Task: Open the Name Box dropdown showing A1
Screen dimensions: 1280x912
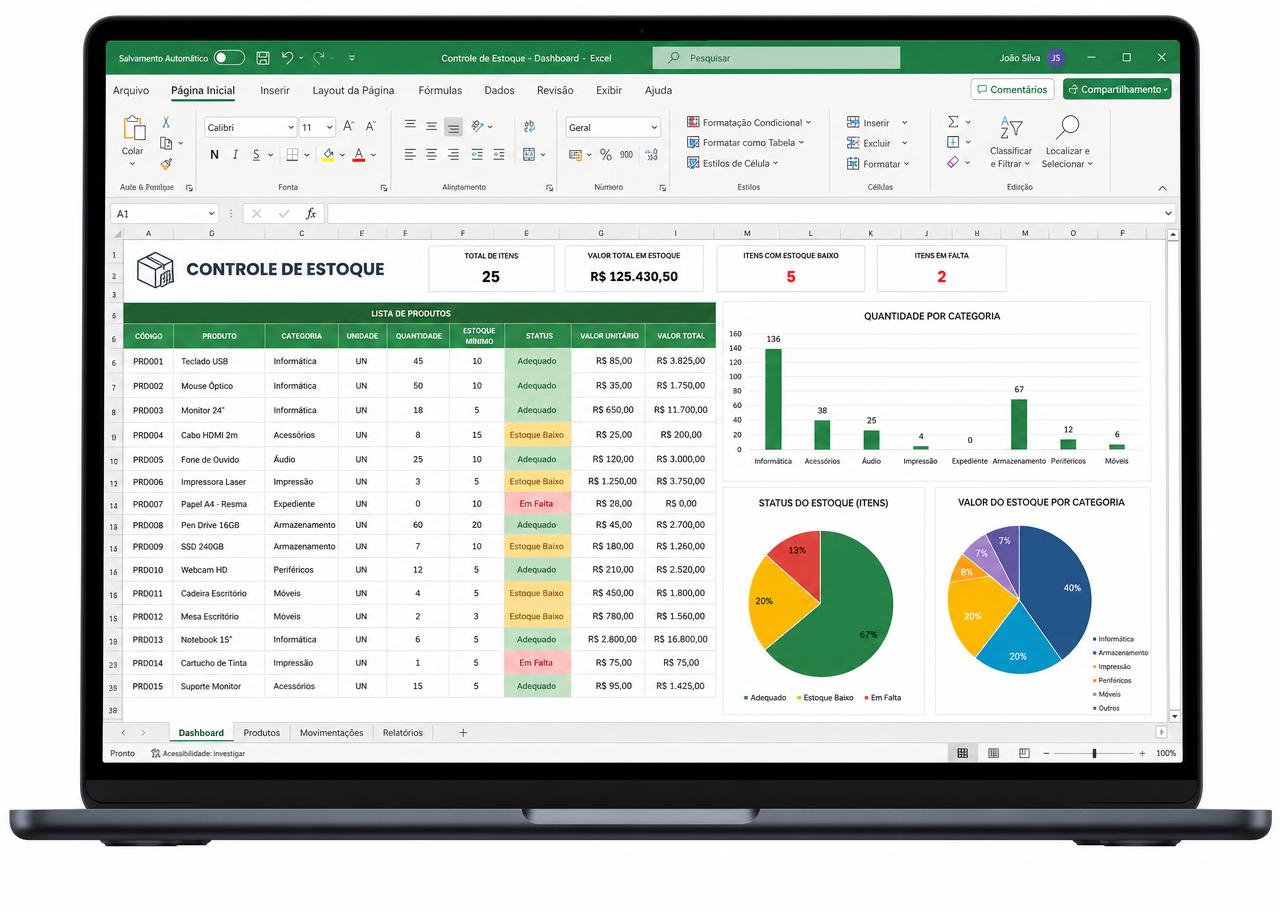Action: pos(212,214)
